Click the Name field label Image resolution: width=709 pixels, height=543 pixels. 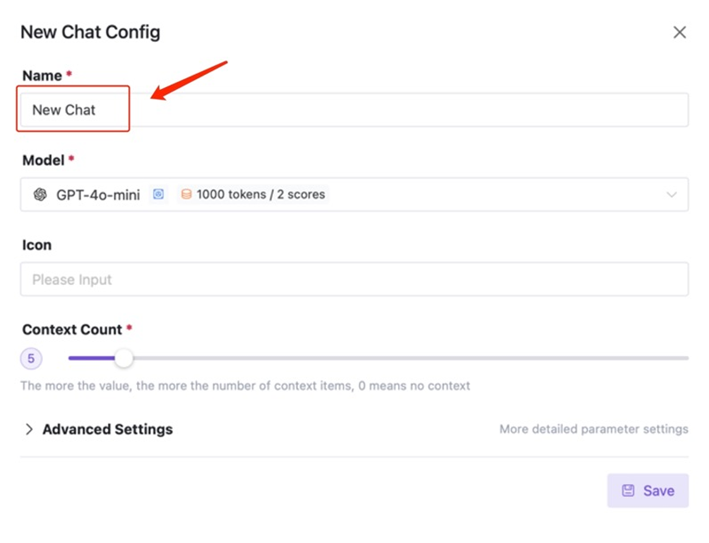coord(42,76)
